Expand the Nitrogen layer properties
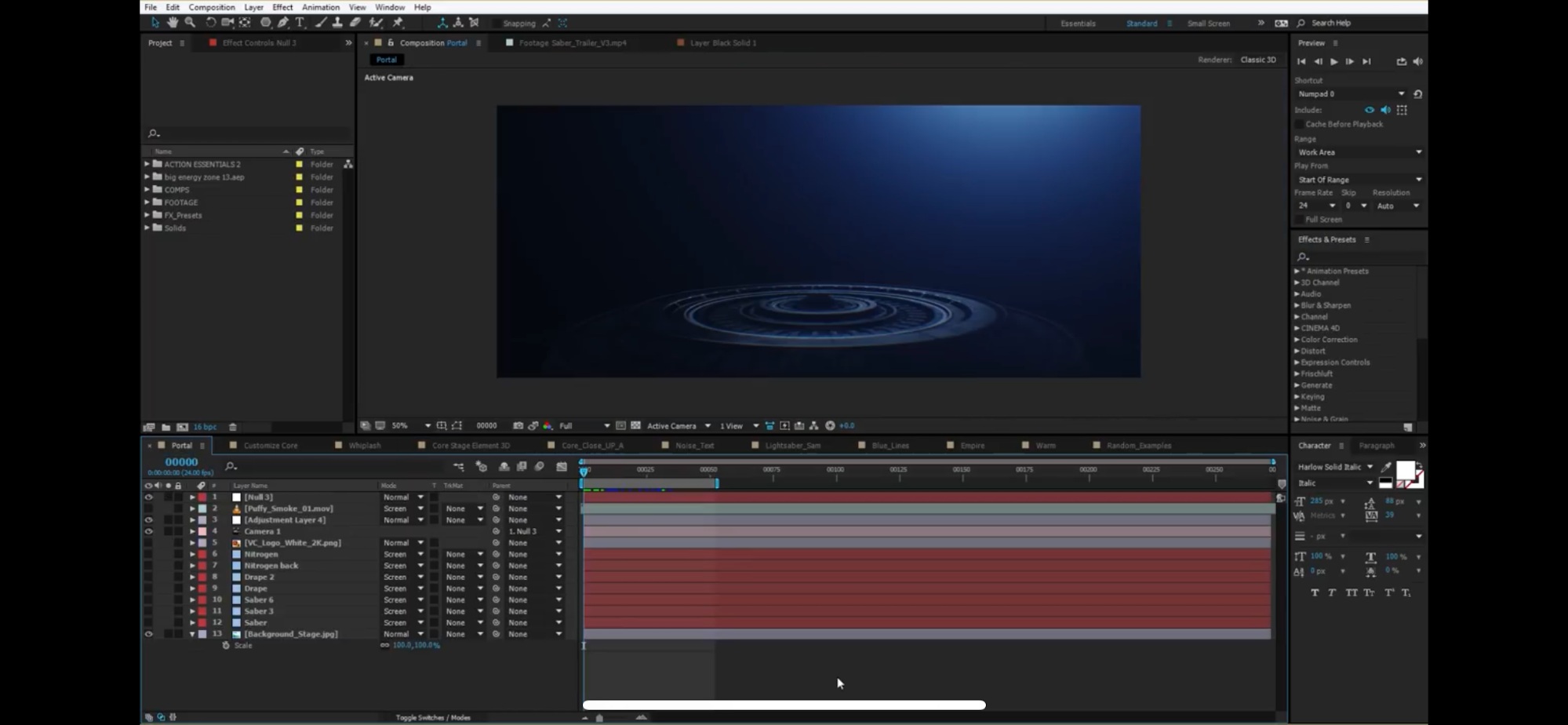 pos(192,554)
